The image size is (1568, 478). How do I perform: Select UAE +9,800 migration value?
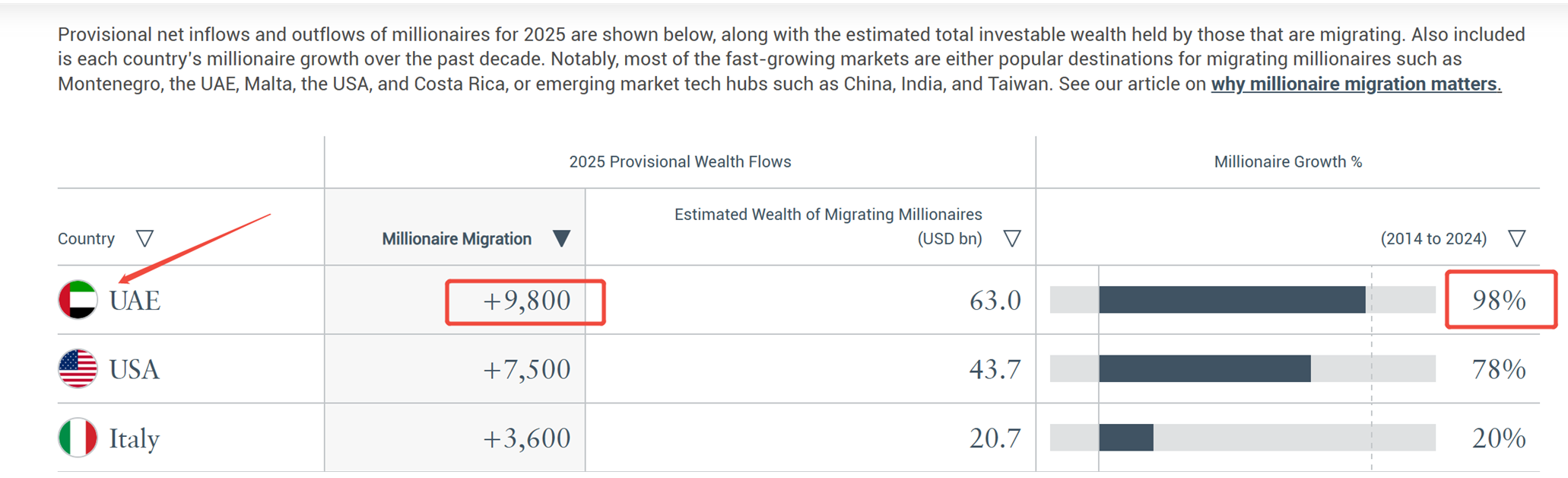[x=526, y=301]
